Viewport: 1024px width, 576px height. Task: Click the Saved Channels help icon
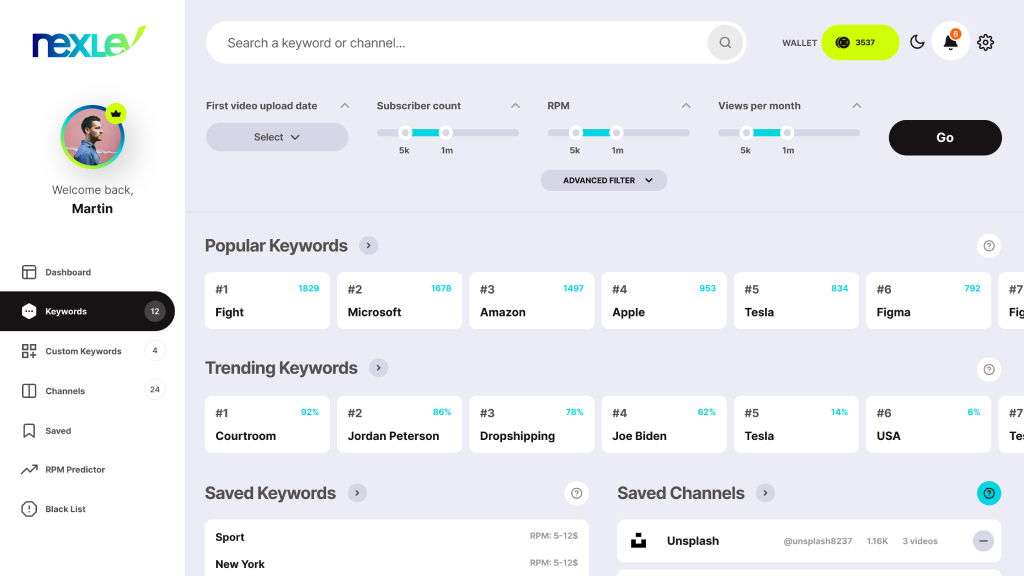pos(988,493)
